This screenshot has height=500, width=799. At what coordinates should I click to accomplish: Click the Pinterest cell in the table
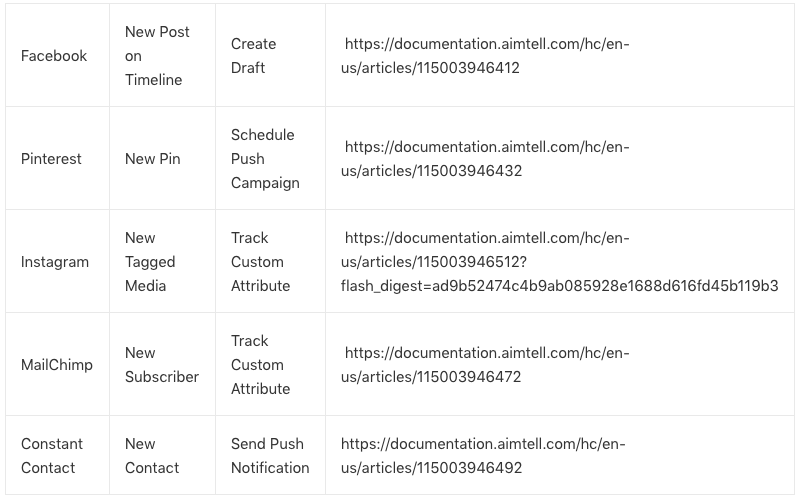(51, 159)
